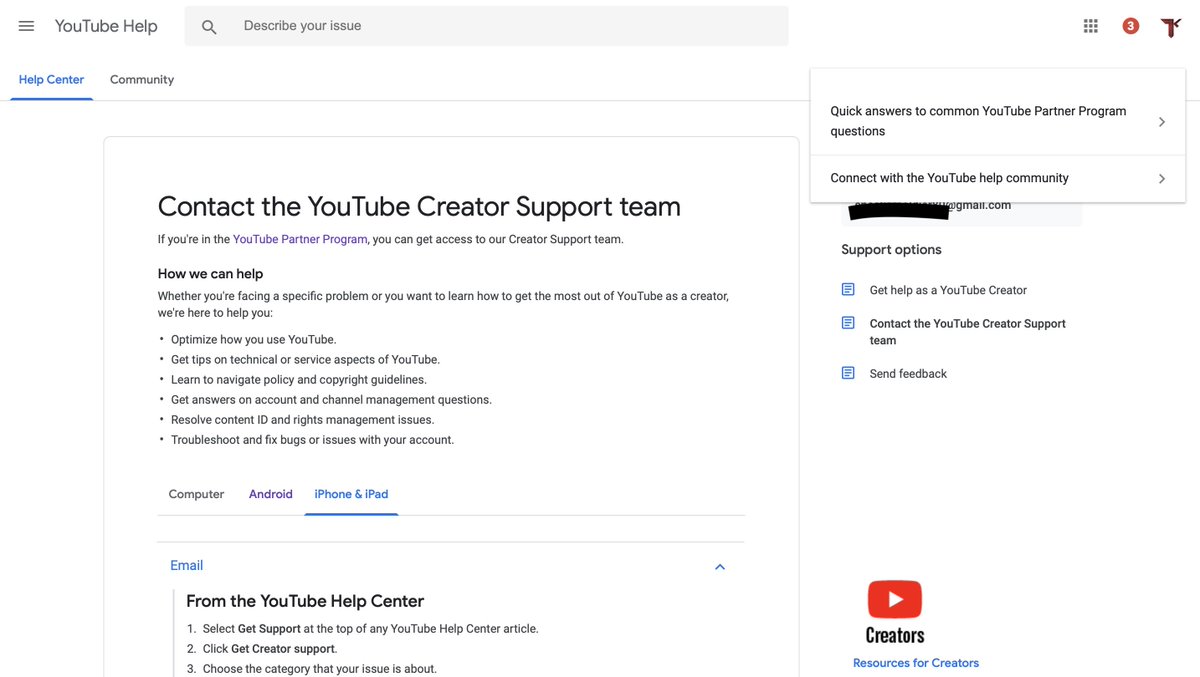Open the hamburger main menu
Image resolution: width=1200 pixels, height=677 pixels.
tap(27, 26)
